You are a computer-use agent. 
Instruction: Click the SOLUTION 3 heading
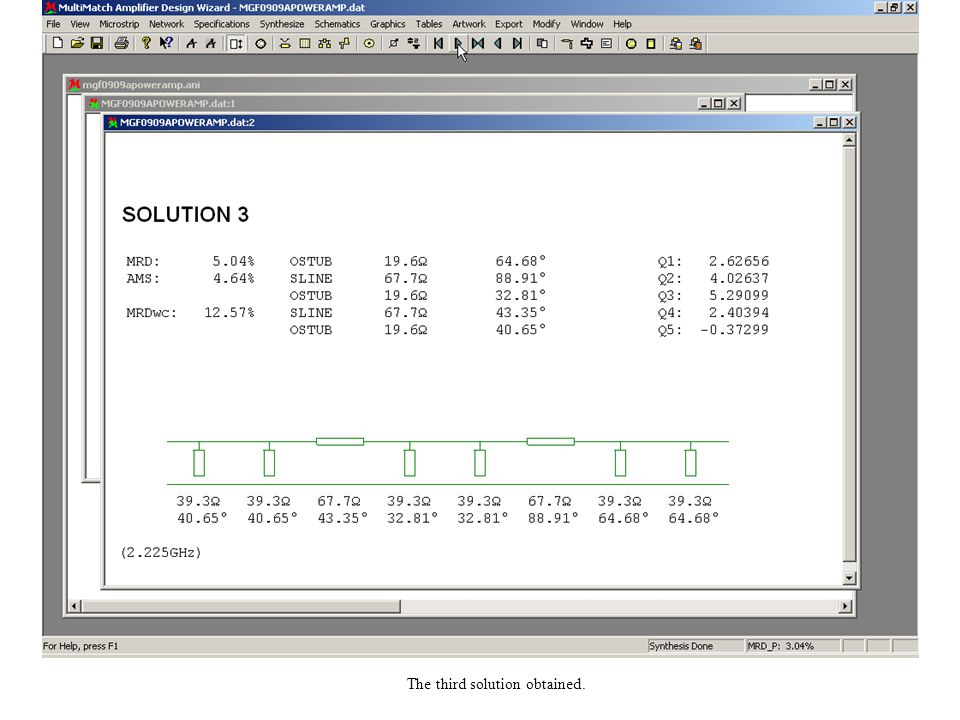[x=186, y=214]
